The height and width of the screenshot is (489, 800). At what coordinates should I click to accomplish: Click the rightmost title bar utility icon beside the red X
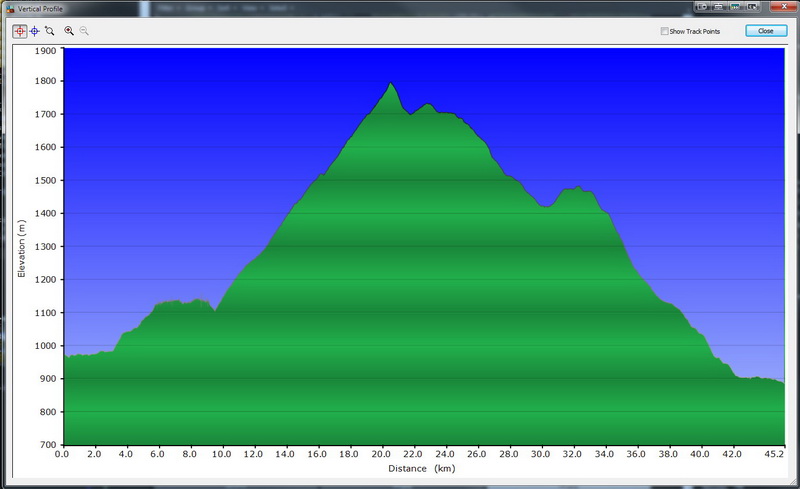pyautogui.click(x=752, y=8)
